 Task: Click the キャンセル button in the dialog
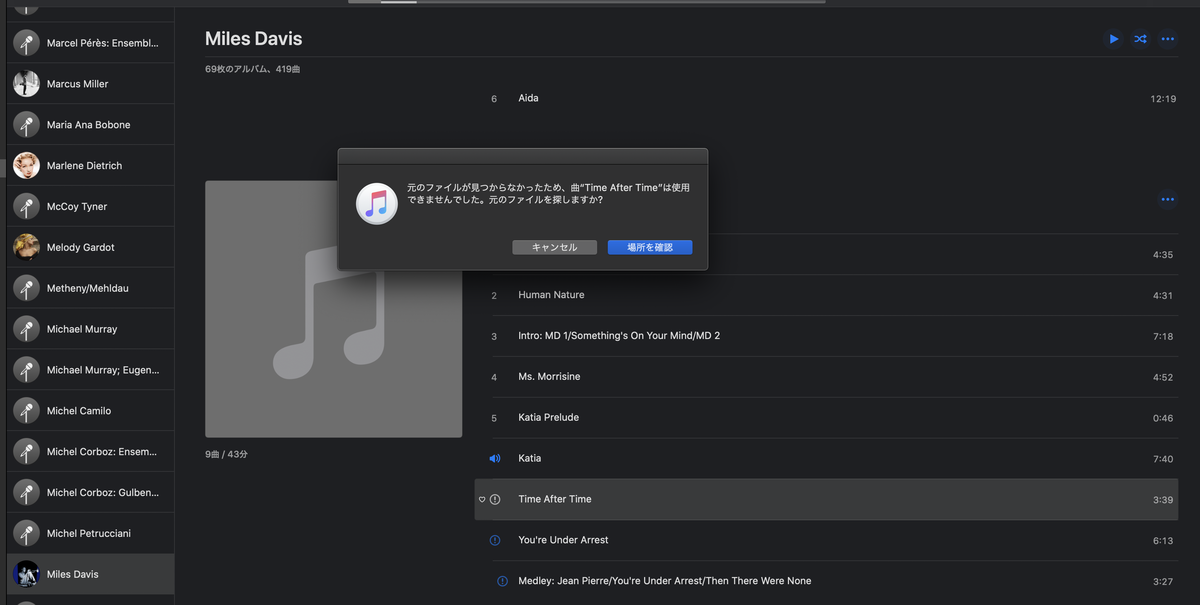555,247
